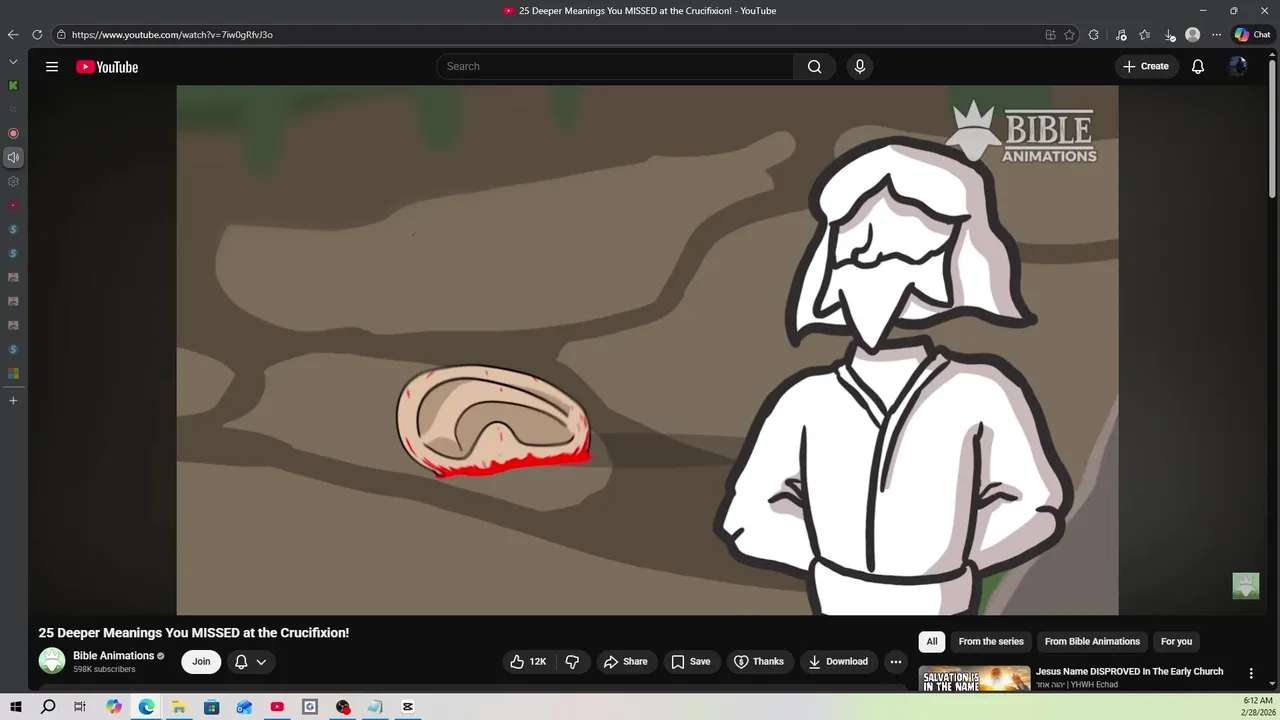The width and height of the screenshot is (1280, 720).
Task: Share the video with Share button
Action: pyautogui.click(x=626, y=662)
